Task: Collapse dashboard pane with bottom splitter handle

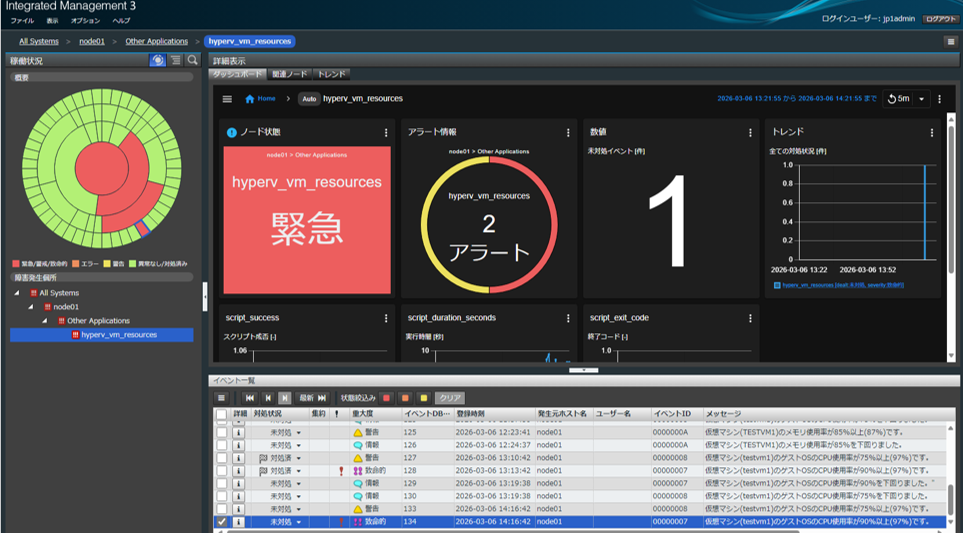Action: (x=583, y=370)
